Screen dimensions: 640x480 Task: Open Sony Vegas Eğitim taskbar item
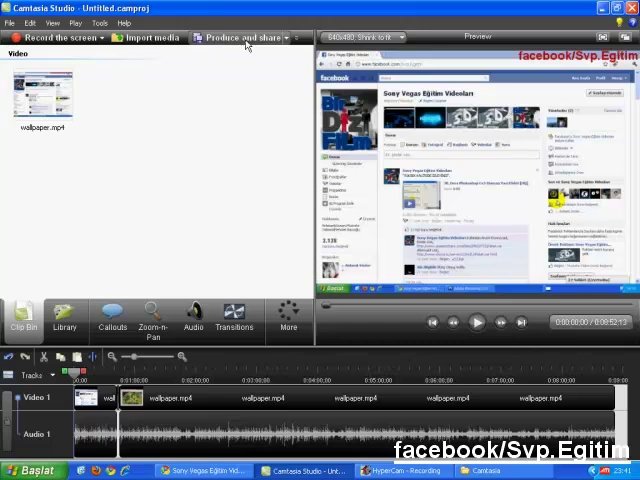(x=203, y=471)
